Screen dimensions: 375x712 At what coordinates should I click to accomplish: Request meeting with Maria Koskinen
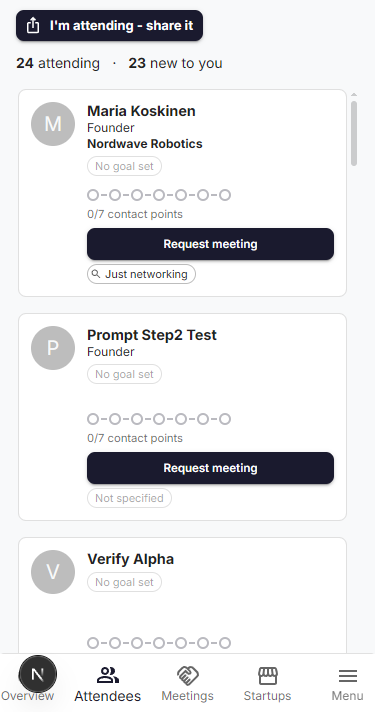210,244
